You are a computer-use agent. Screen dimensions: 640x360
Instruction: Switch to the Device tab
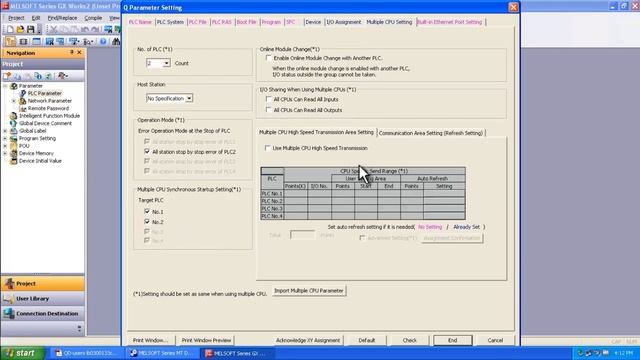[x=313, y=22]
